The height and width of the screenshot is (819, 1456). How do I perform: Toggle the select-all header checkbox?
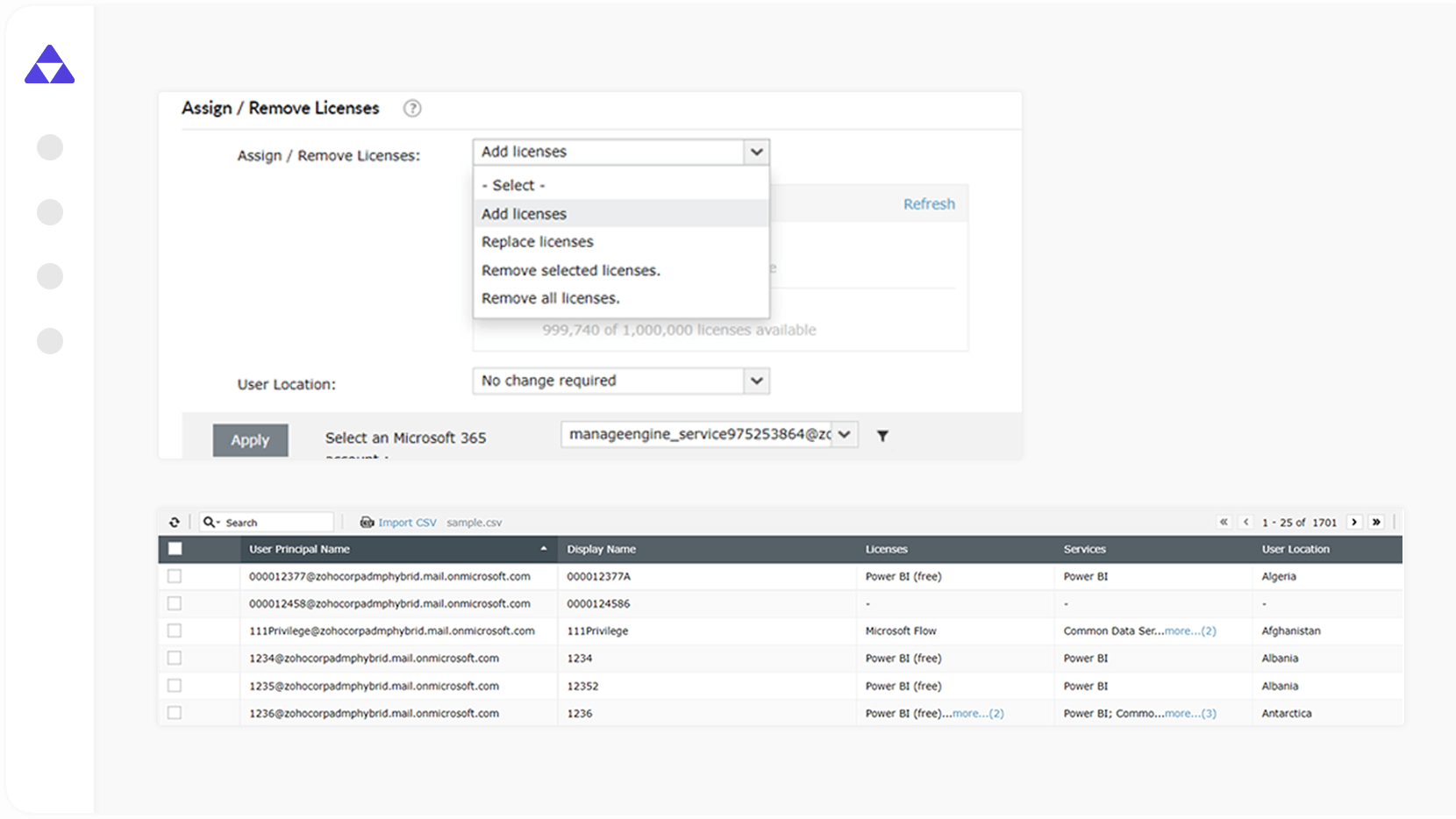(x=175, y=549)
